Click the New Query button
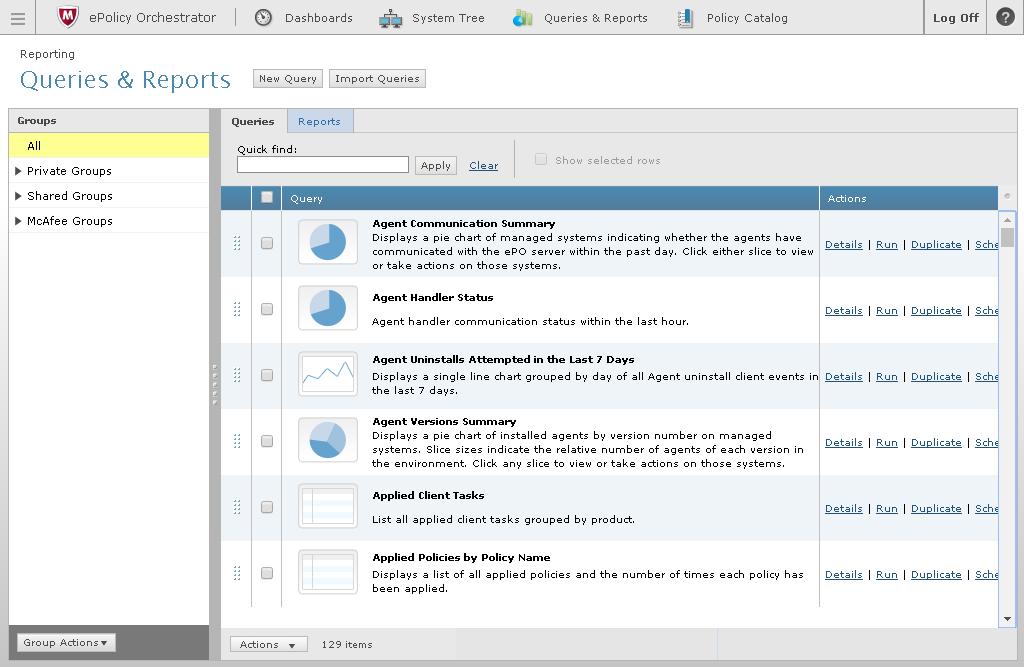This screenshot has width=1024, height=667. click(288, 78)
